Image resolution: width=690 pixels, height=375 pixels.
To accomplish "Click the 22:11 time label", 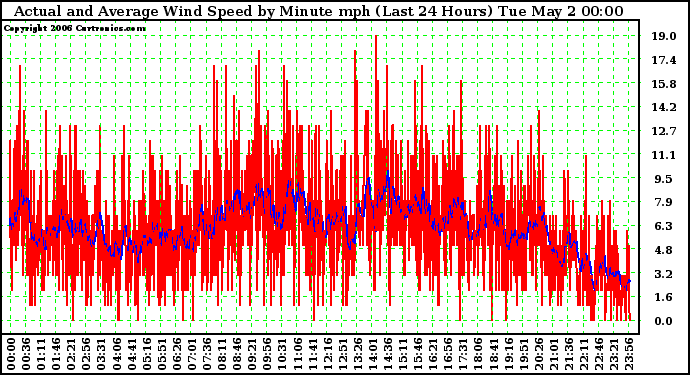I will click(x=584, y=354).
